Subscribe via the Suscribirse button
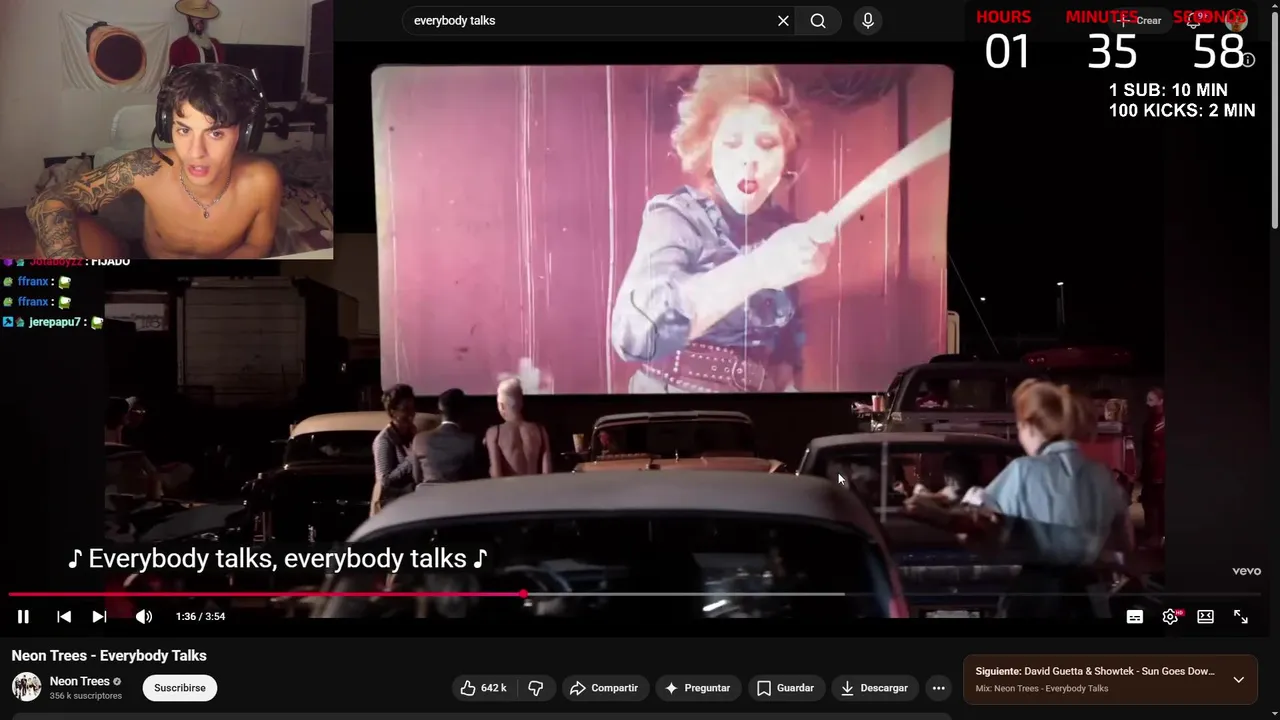 click(x=180, y=688)
